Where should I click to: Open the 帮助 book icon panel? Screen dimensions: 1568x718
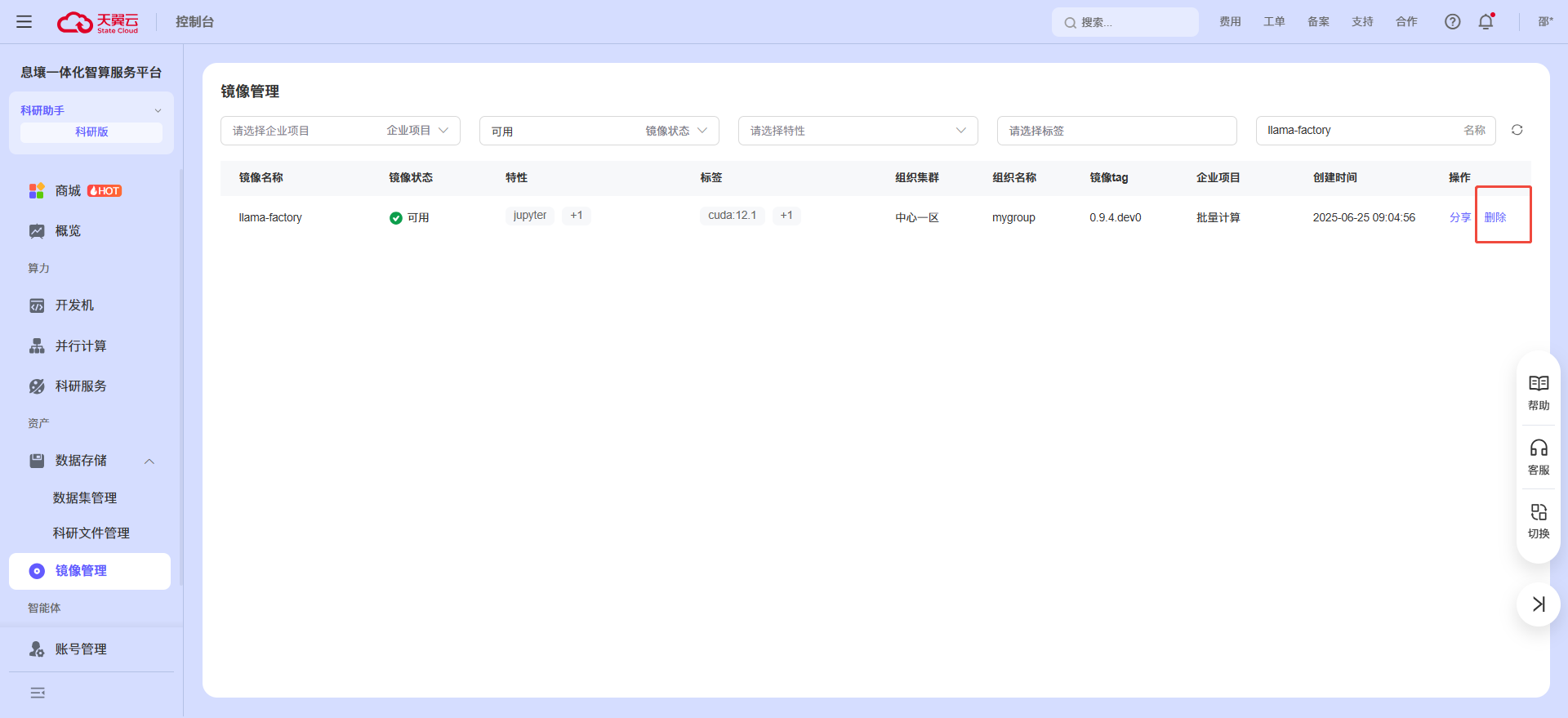(1539, 393)
